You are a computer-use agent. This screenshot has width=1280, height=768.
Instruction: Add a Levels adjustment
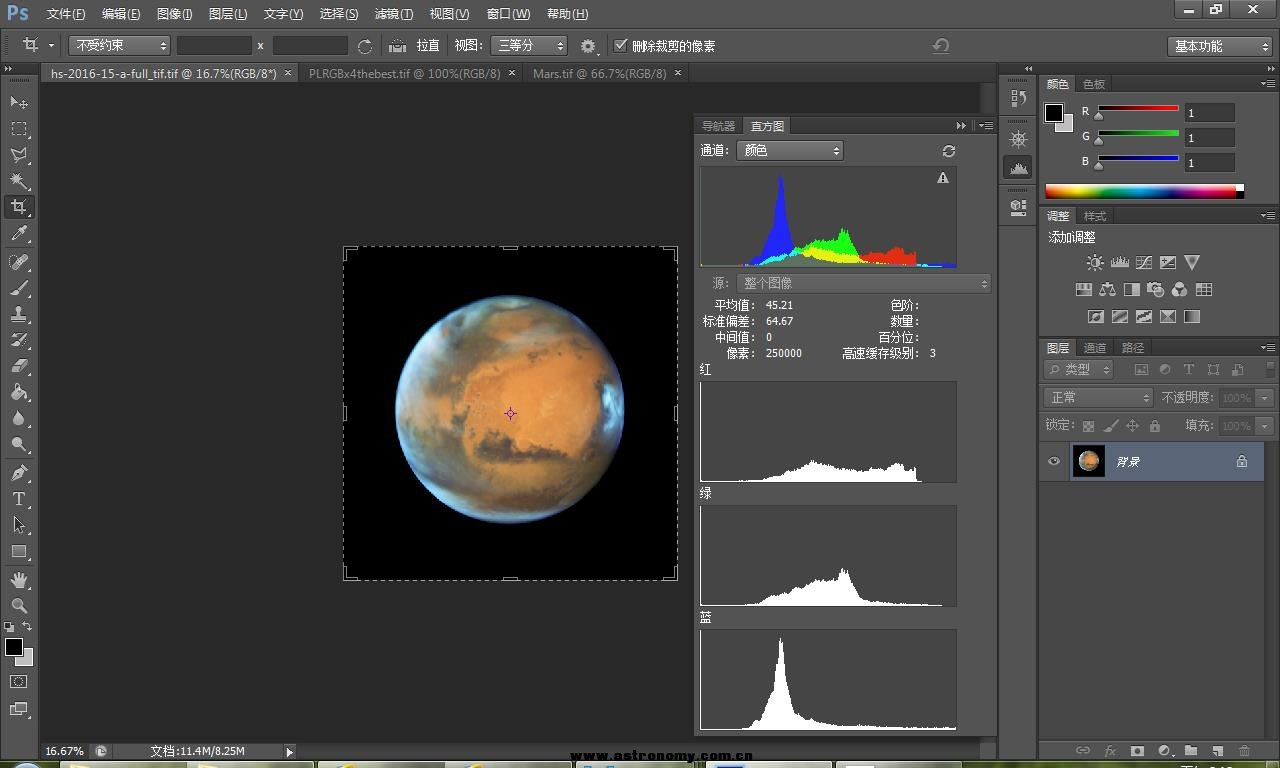[1119, 263]
